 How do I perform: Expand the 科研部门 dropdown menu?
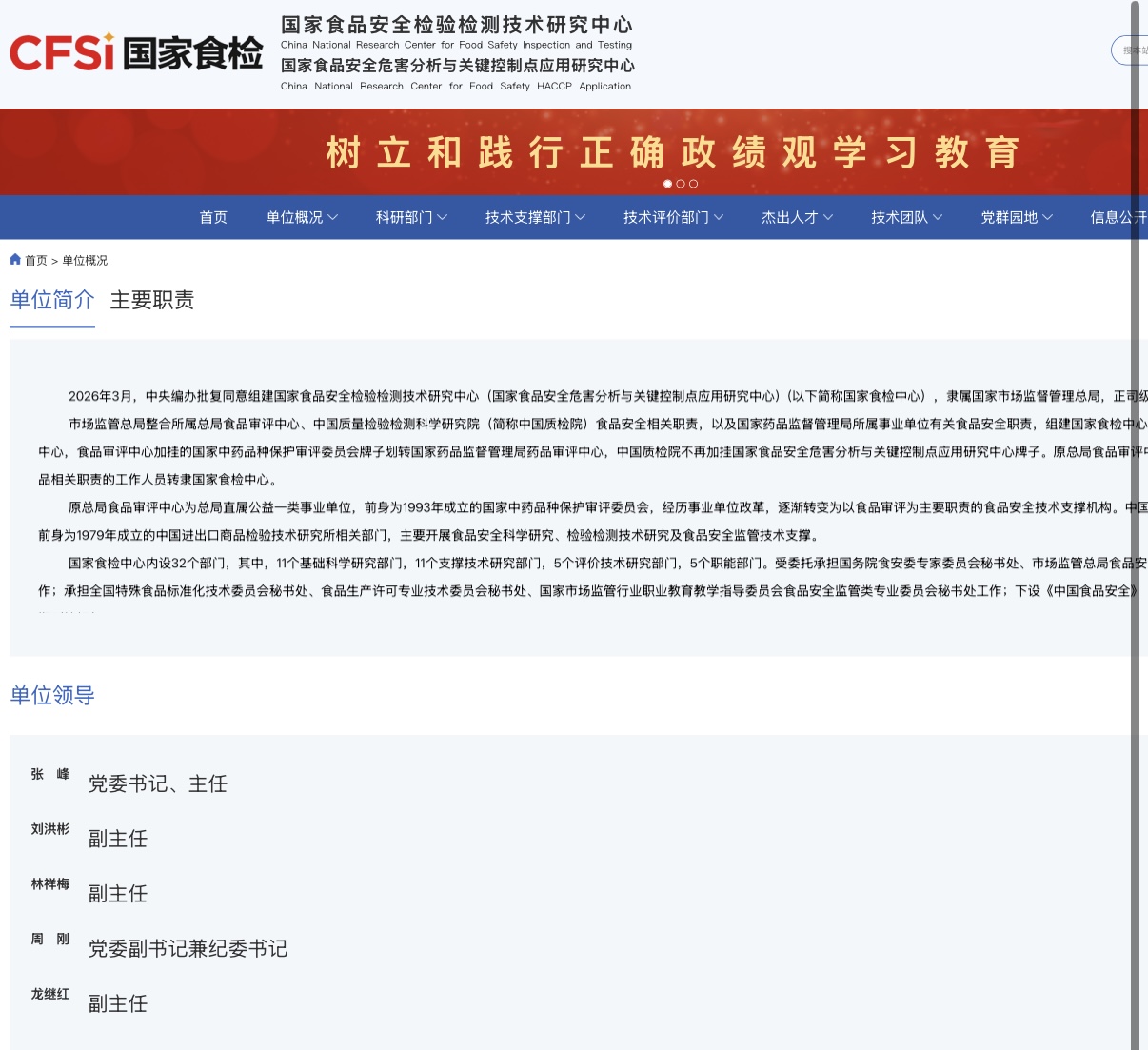411,217
